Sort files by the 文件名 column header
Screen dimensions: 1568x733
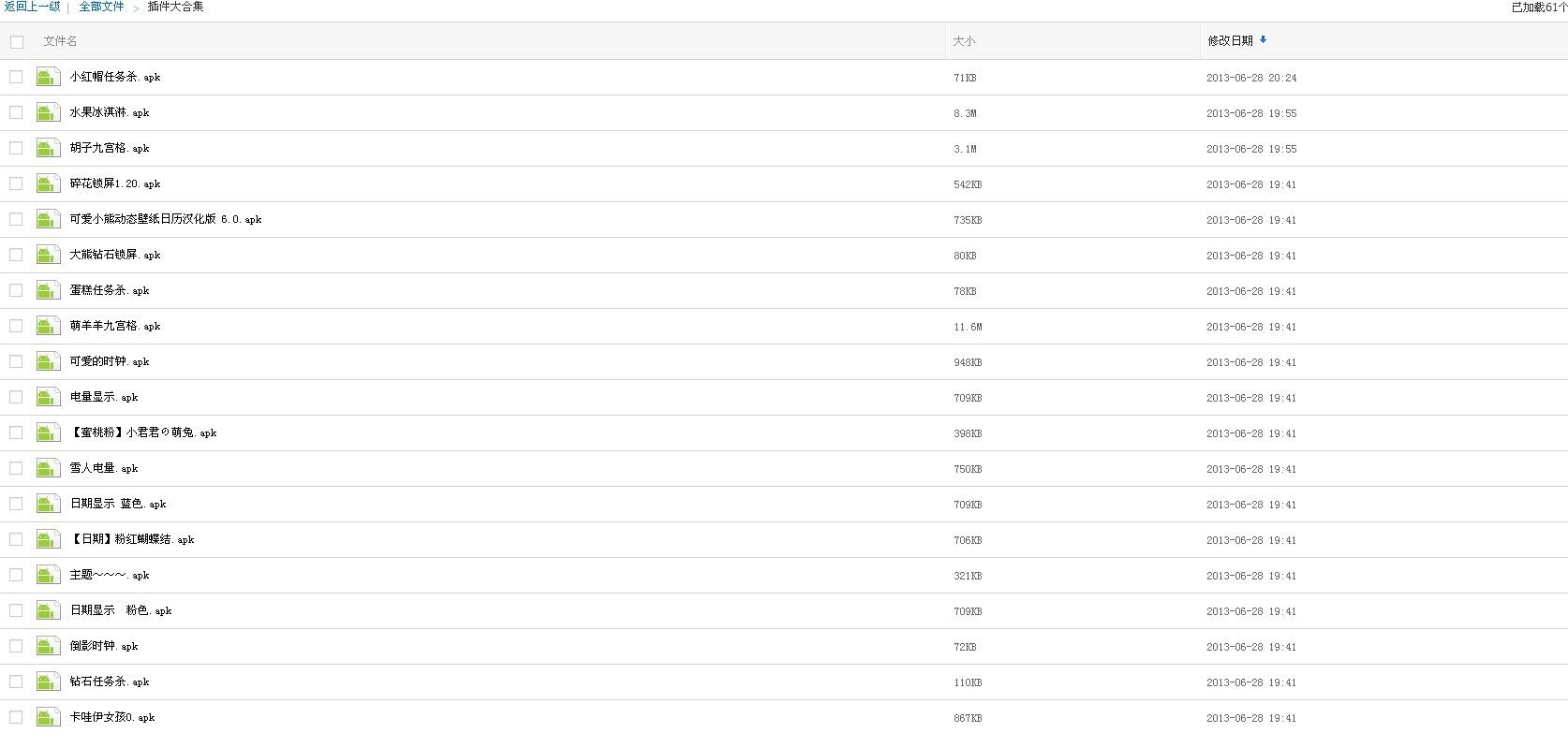pyautogui.click(x=61, y=41)
